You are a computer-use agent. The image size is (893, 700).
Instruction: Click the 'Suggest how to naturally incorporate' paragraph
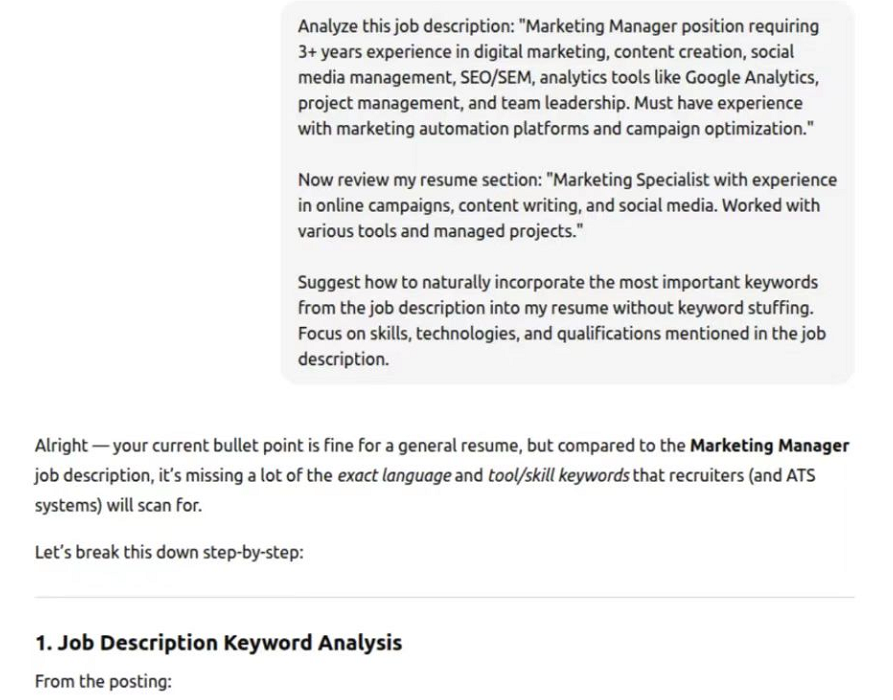pos(562,321)
